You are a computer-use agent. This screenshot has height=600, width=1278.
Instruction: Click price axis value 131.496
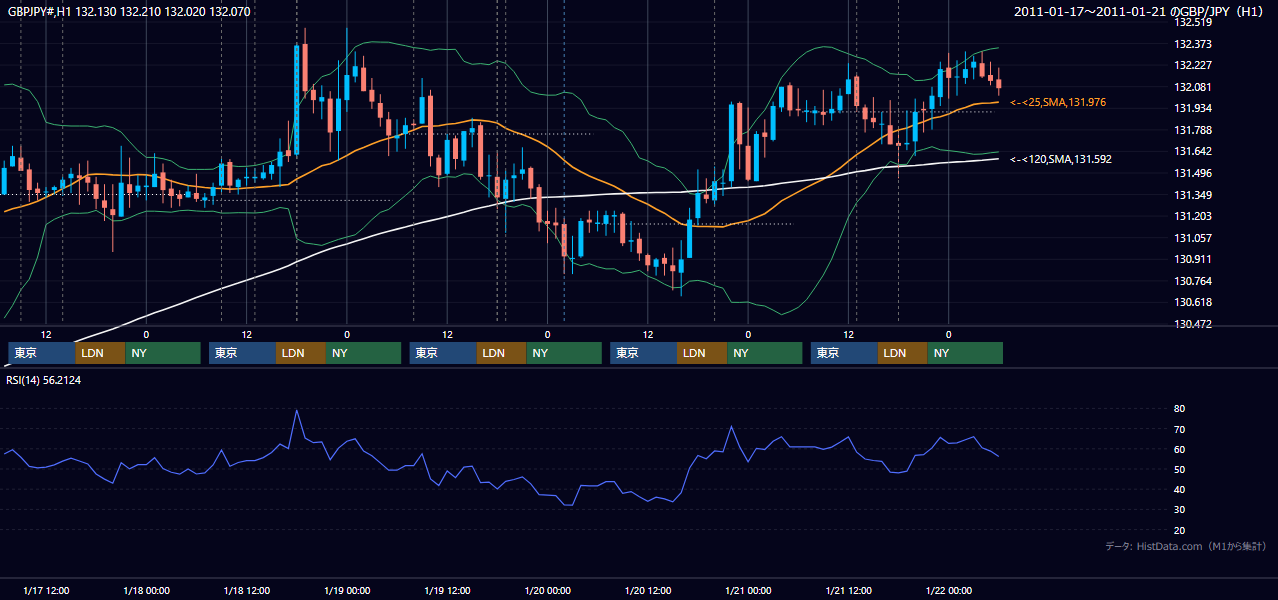1192,173
